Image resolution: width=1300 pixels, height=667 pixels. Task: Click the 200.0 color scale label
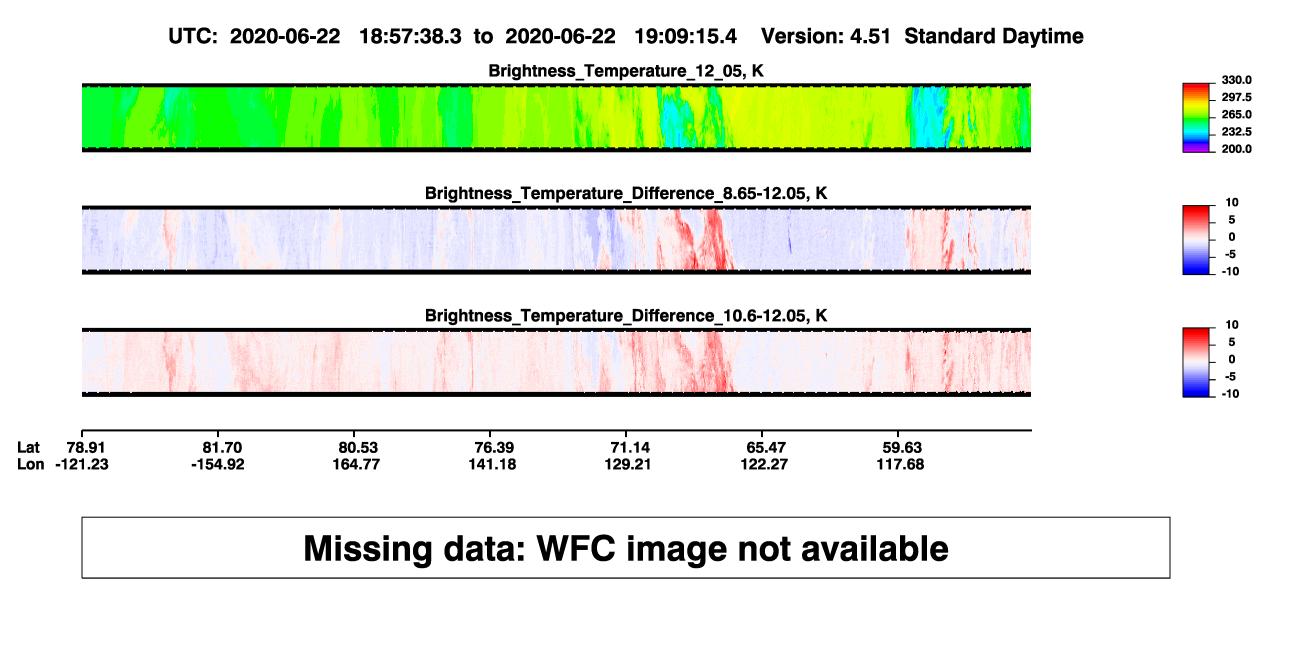1237,149
